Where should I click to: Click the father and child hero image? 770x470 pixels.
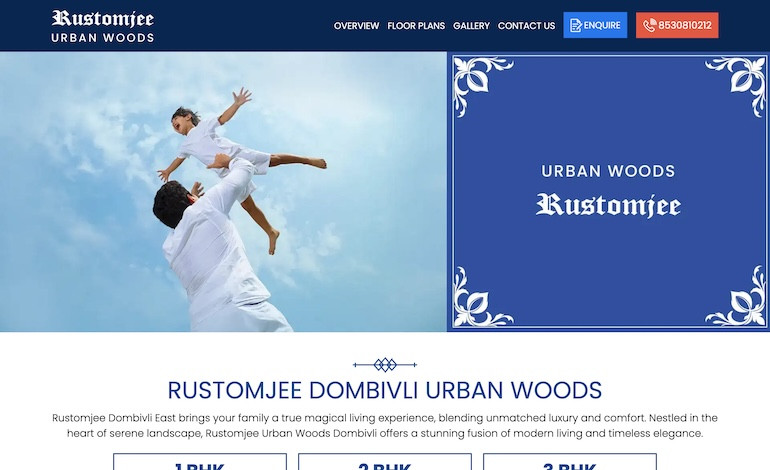[223, 192]
